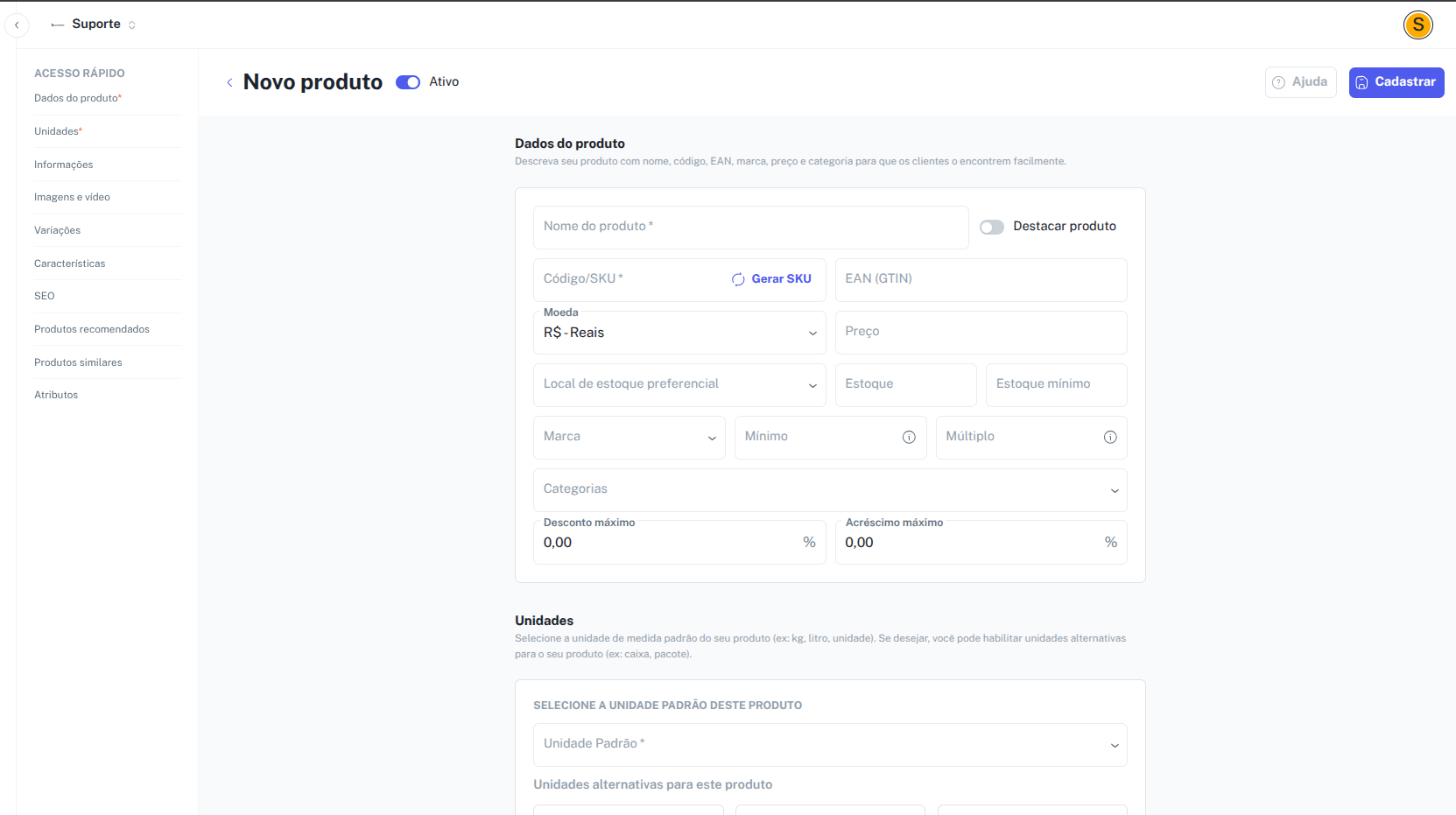Open the user avatar S menu
Screen dimensions: 1456x815
[1417, 25]
